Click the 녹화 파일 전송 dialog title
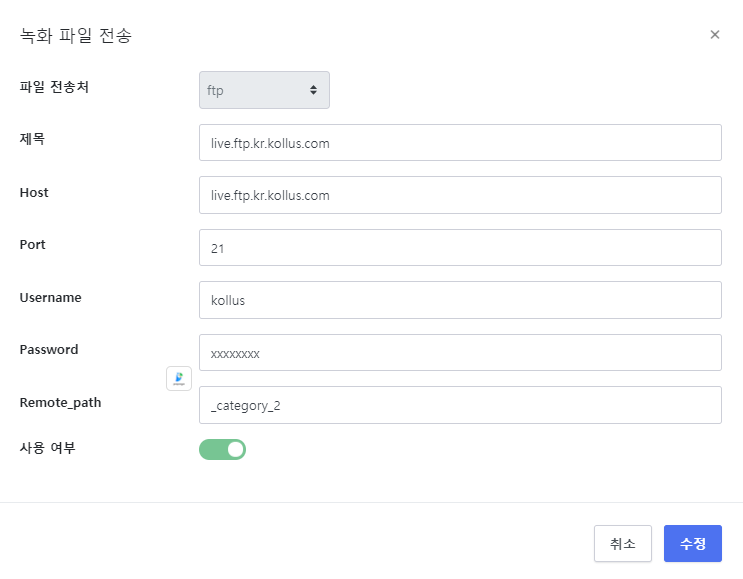Viewport: 743px width, 579px height. point(76,36)
